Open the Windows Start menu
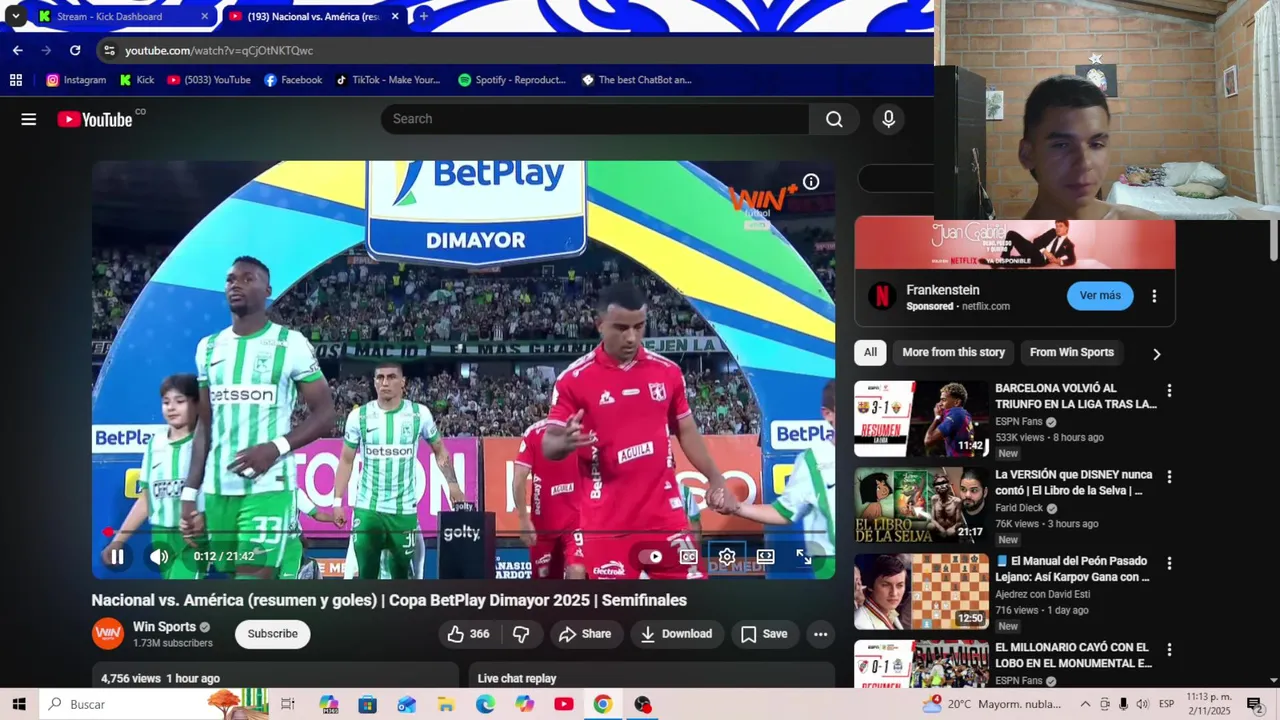 point(18,704)
